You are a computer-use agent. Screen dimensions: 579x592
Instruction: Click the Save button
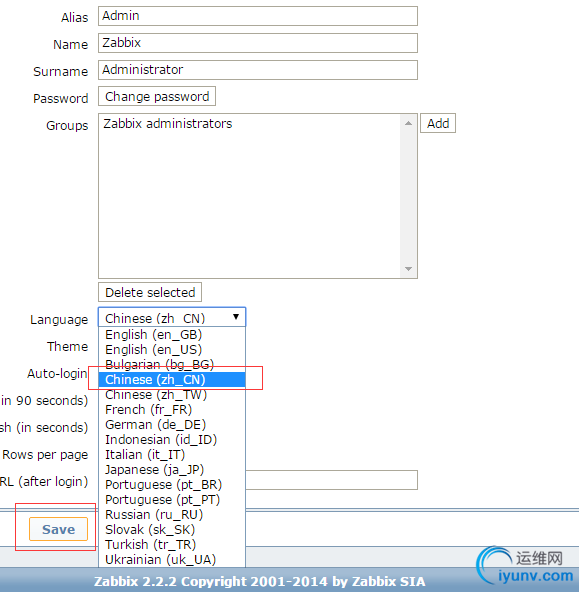coord(59,529)
